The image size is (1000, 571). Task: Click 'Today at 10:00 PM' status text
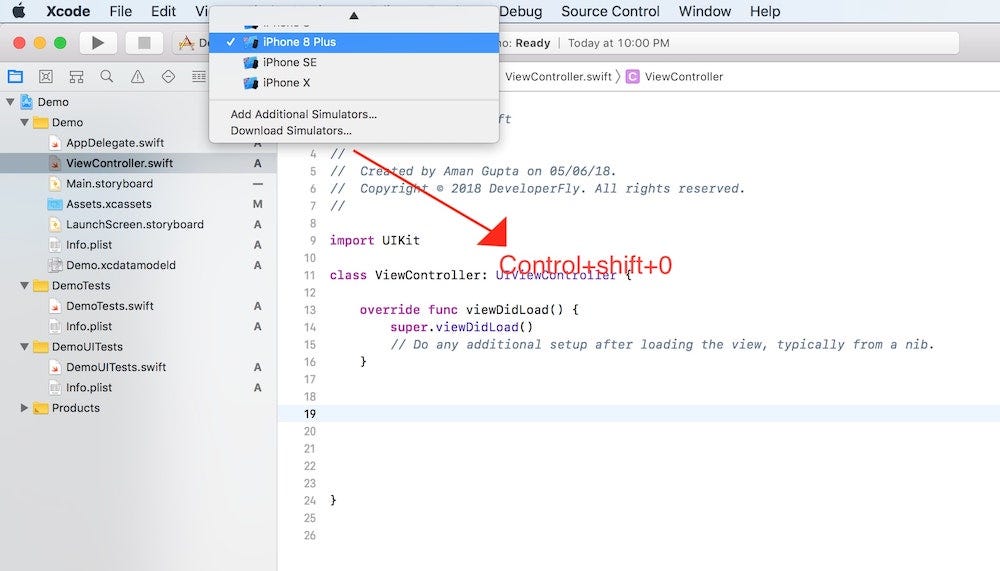coord(619,43)
